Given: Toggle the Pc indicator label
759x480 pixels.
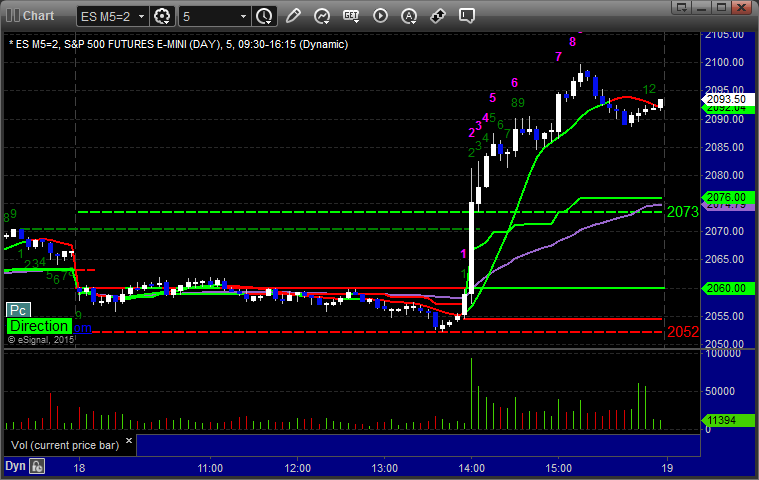Looking at the screenshot, I should coord(17,310).
